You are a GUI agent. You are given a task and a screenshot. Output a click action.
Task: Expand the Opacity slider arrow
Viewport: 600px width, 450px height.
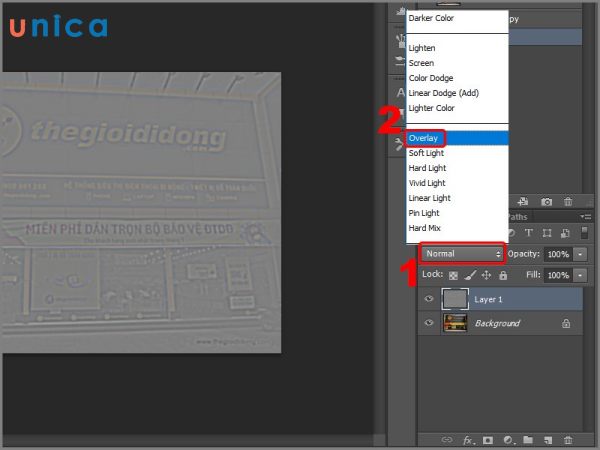[581, 254]
